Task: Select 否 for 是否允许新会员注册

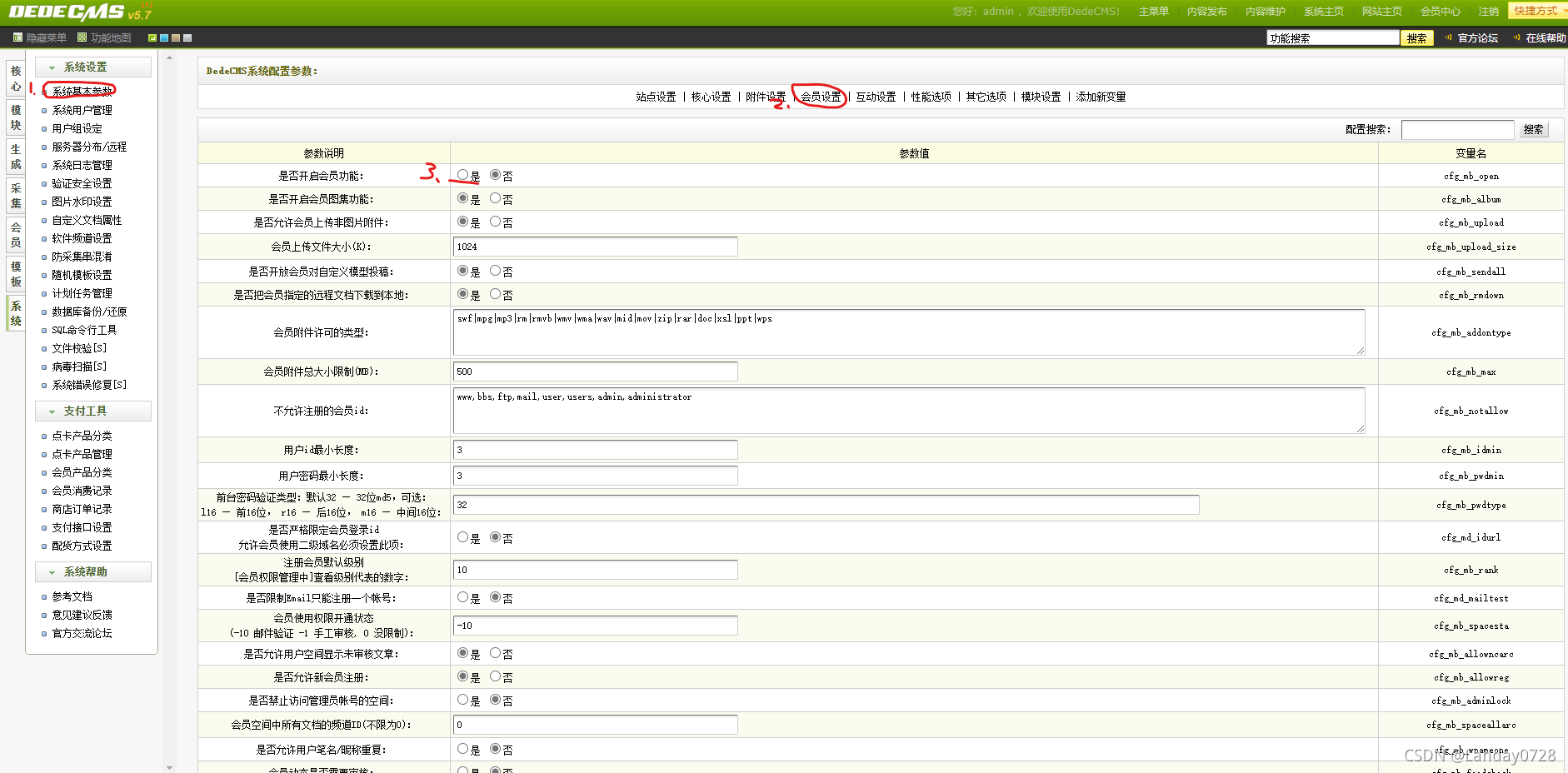Action: tap(495, 676)
